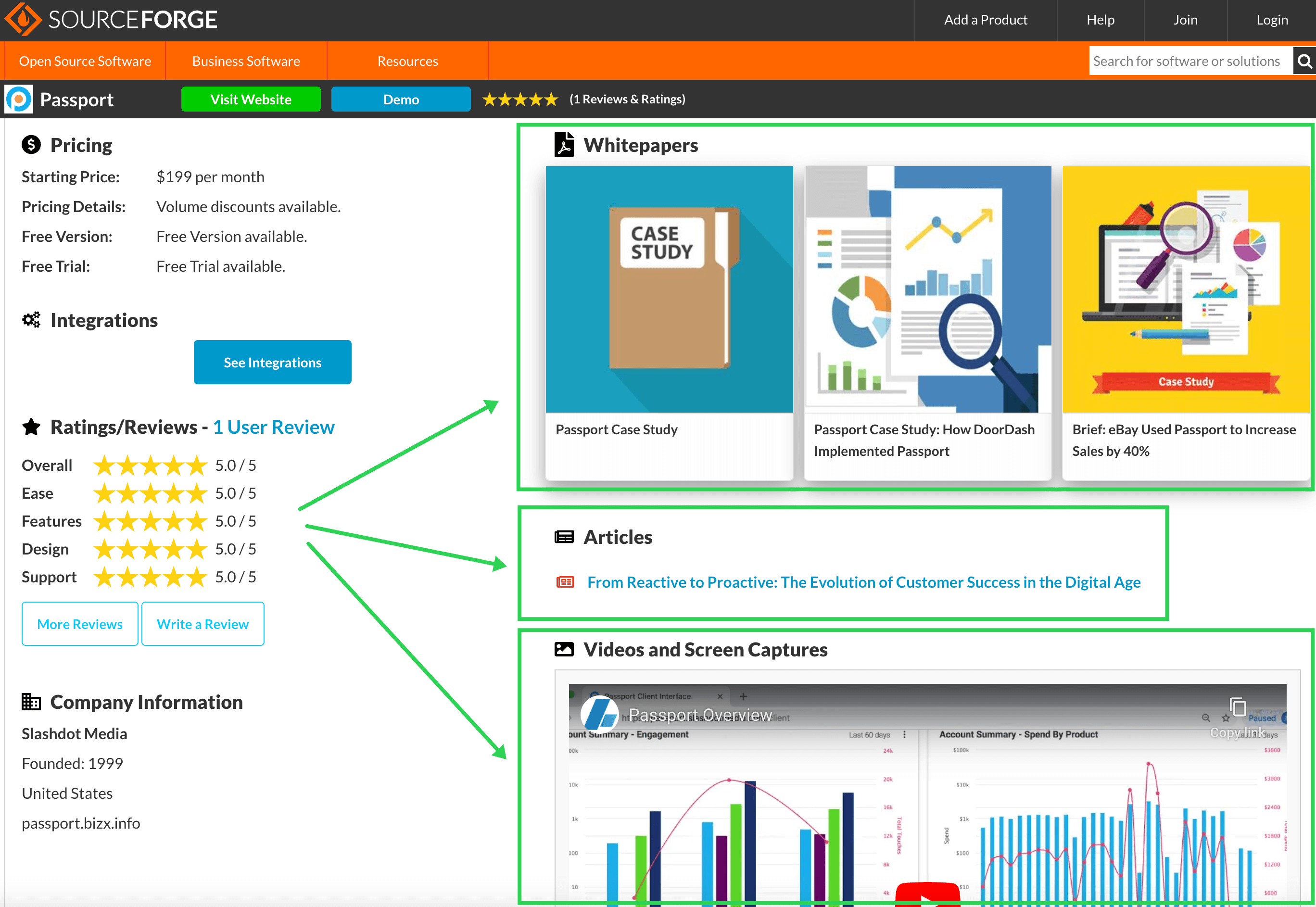
Task: Click the (1 Reviews & Ratings) link
Action: tap(627, 100)
